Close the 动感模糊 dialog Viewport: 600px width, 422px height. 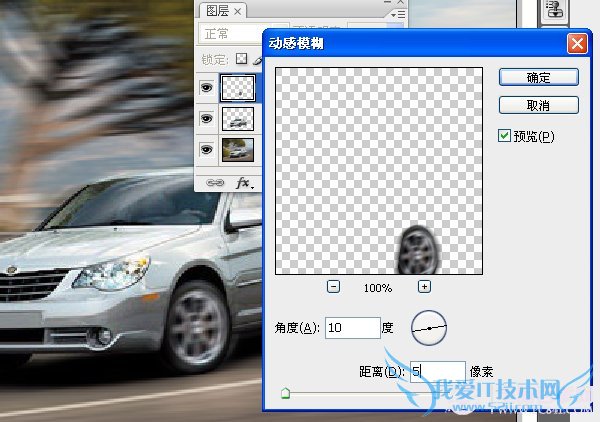[x=577, y=44]
